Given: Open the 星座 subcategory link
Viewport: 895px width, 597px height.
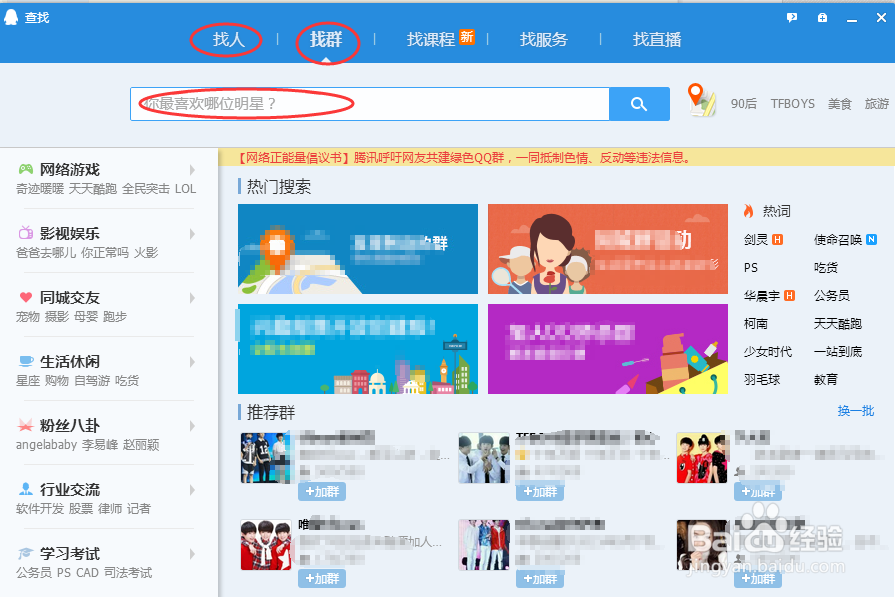Looking at the screenshot, I should click(28, 381).
